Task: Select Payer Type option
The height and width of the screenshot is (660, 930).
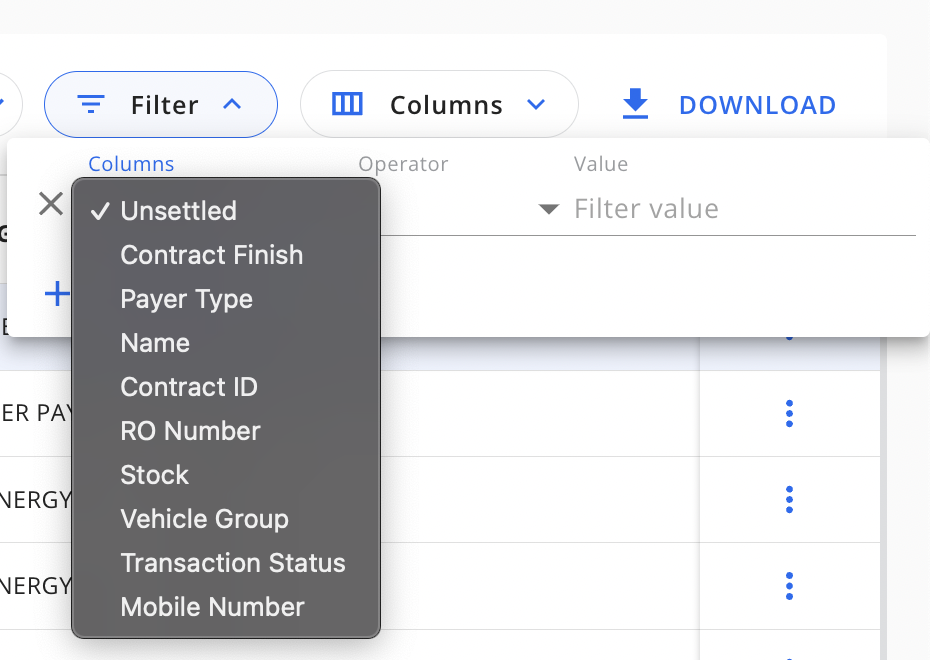Action: click(x=225, y=299)
